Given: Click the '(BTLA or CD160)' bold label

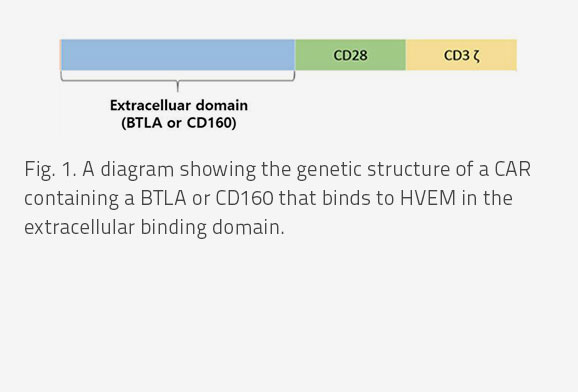Looking at the screenshot, I should [x=179, y=123].
